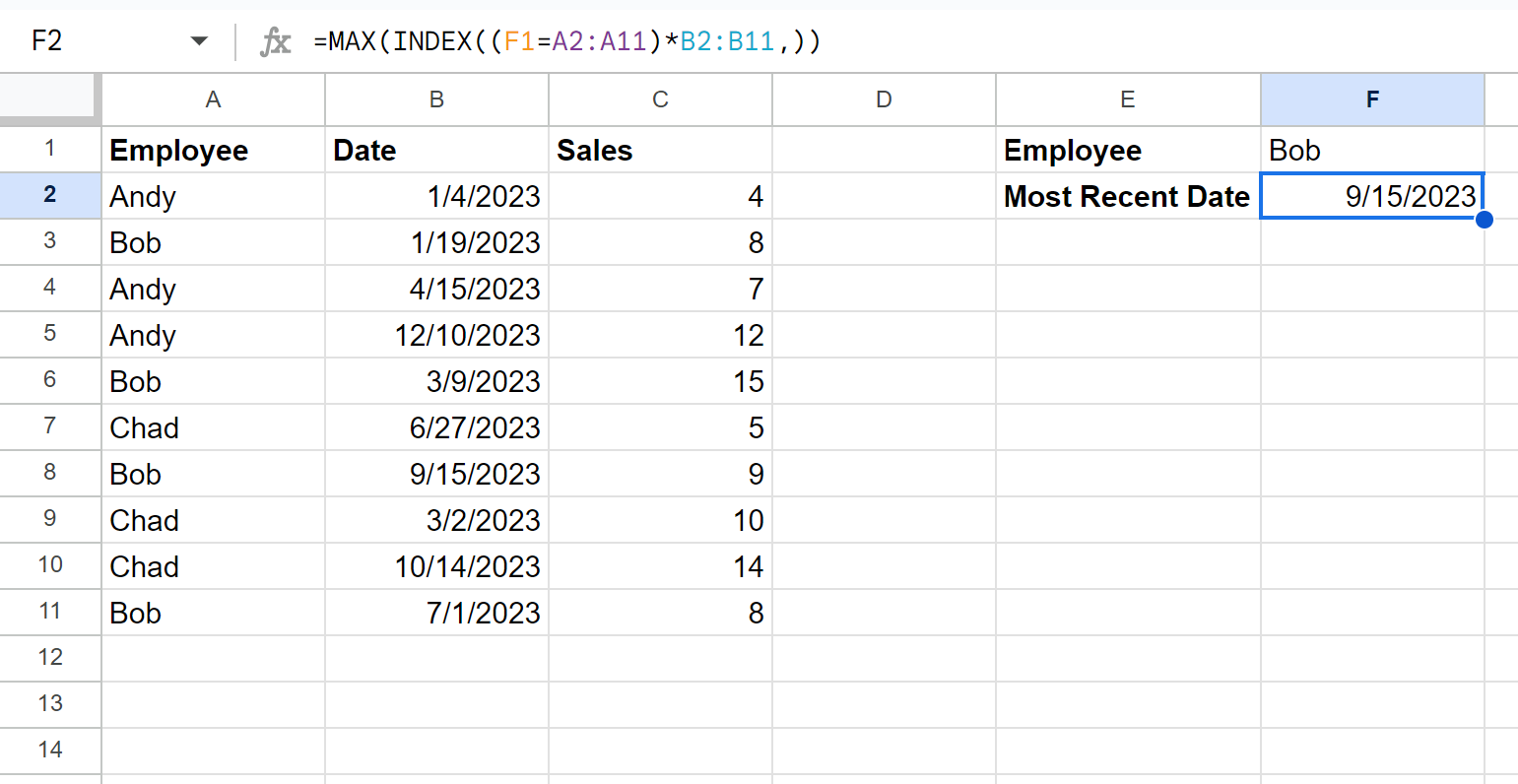
Task: Click the Sales header cell
Action: point(660,150)
